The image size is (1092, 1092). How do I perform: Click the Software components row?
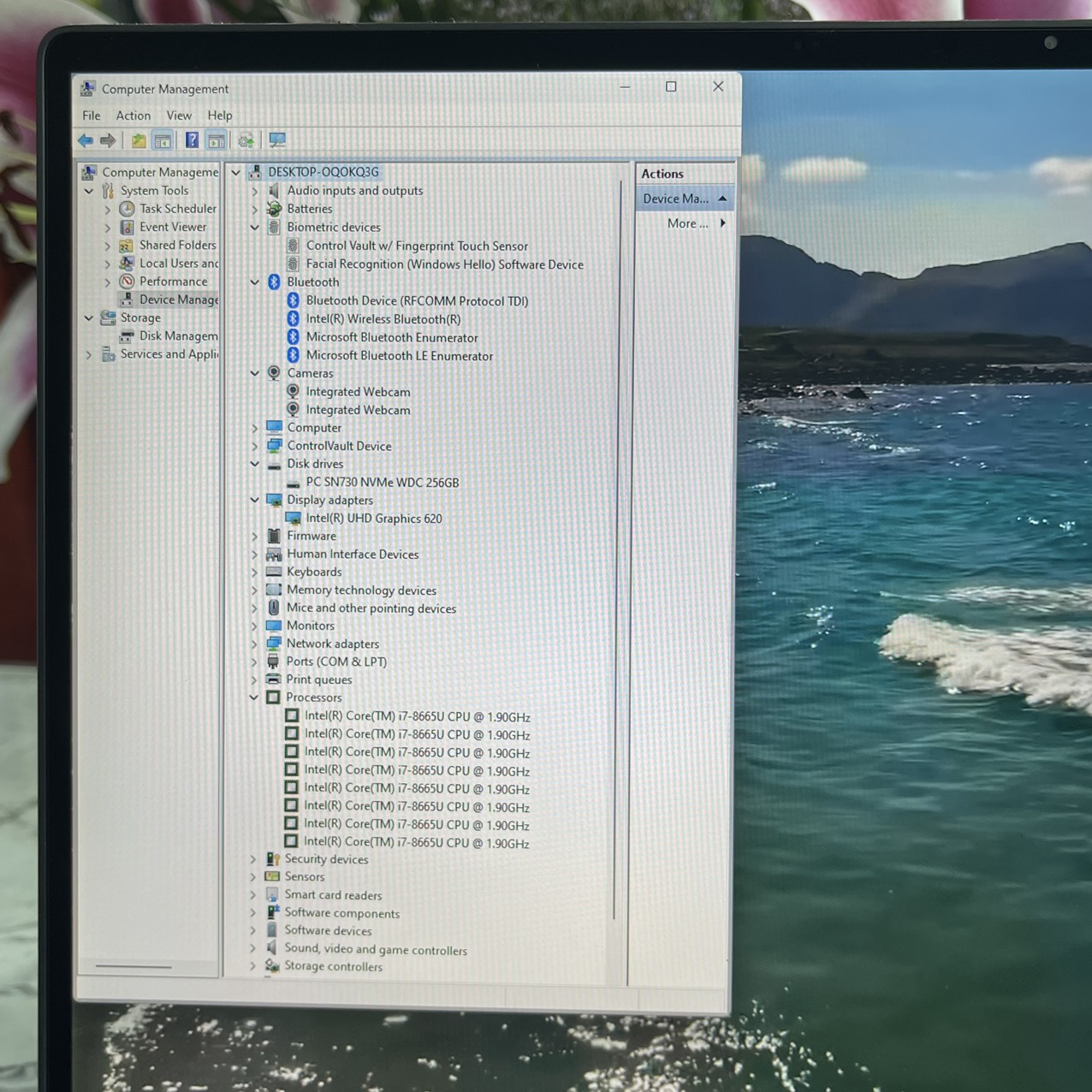coord(341,913)
